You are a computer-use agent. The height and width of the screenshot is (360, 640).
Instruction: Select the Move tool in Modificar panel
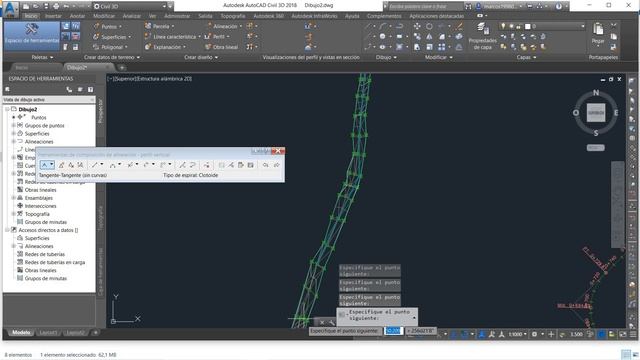click(417, 27)
